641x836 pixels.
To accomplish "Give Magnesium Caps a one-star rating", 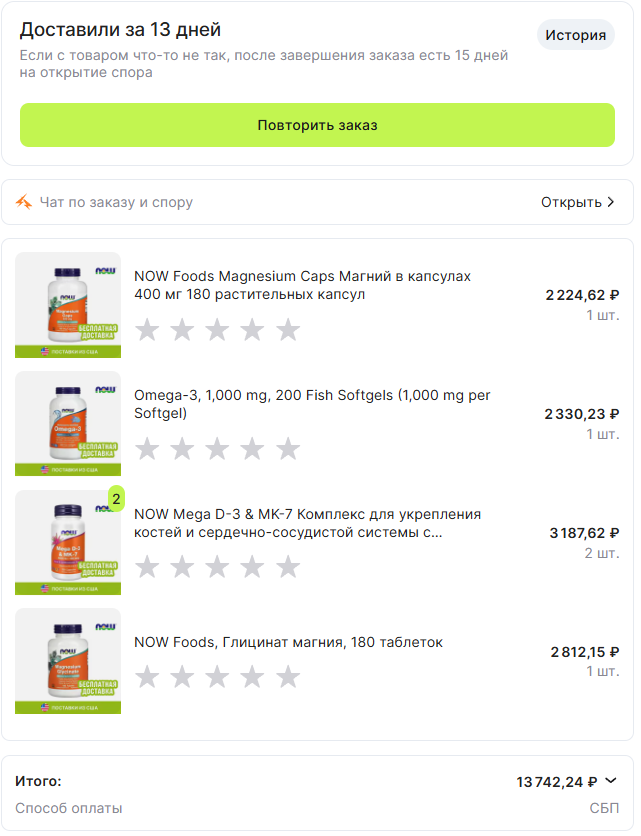I will [147, 331].
